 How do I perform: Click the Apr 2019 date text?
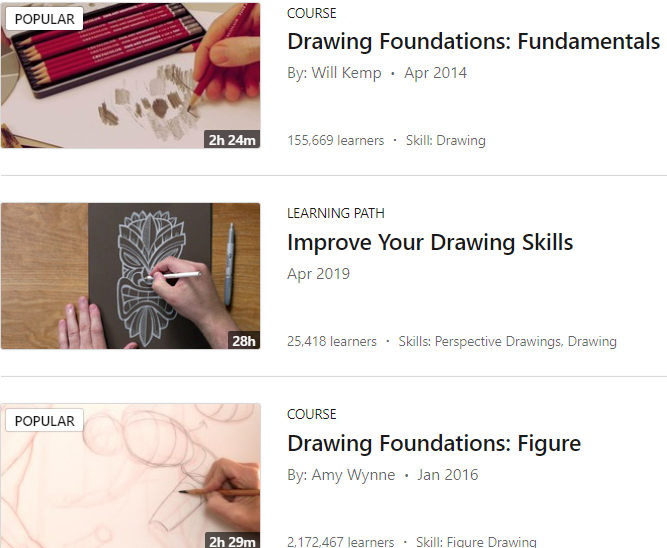tap(318, 274)
